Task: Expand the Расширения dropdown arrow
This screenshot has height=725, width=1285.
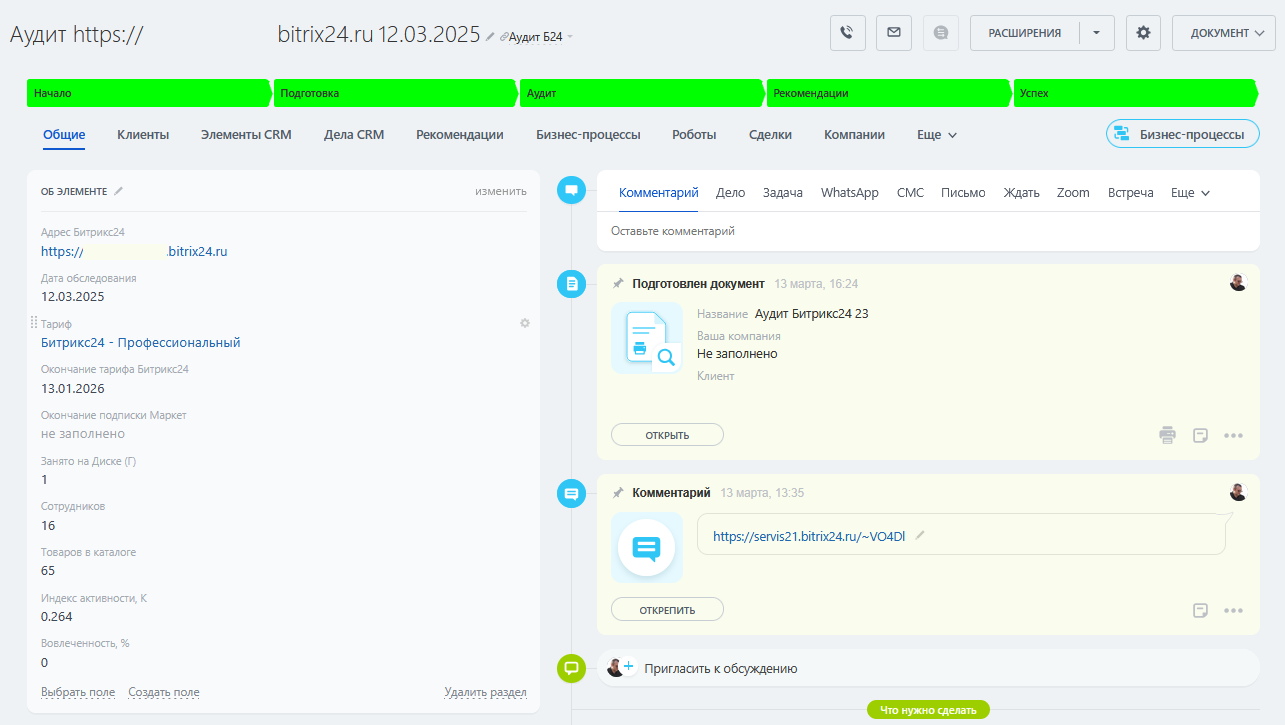Action: click(x=1096, y=32)
